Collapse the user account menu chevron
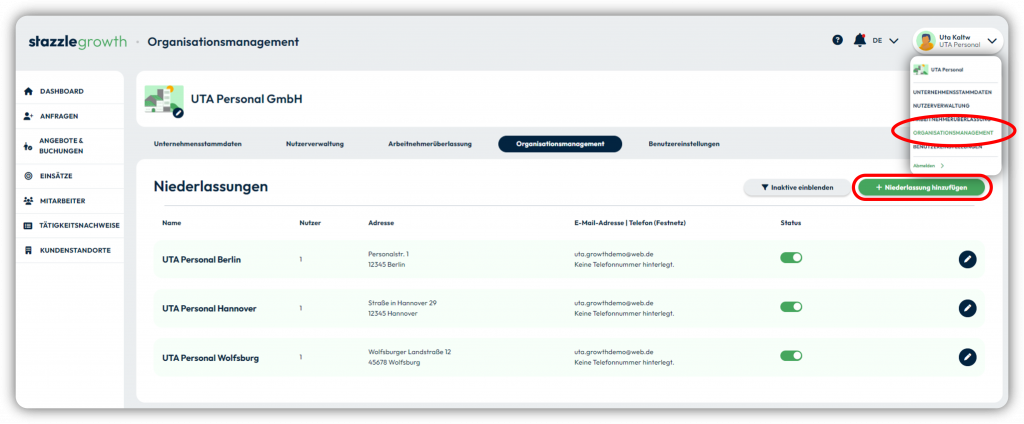1024x424 pixels. 992,41
